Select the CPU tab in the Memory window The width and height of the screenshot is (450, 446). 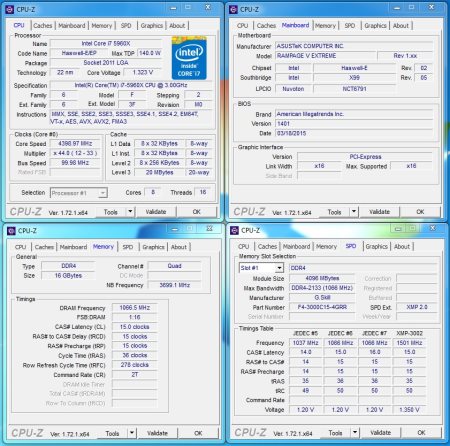[x=20, y=247]
